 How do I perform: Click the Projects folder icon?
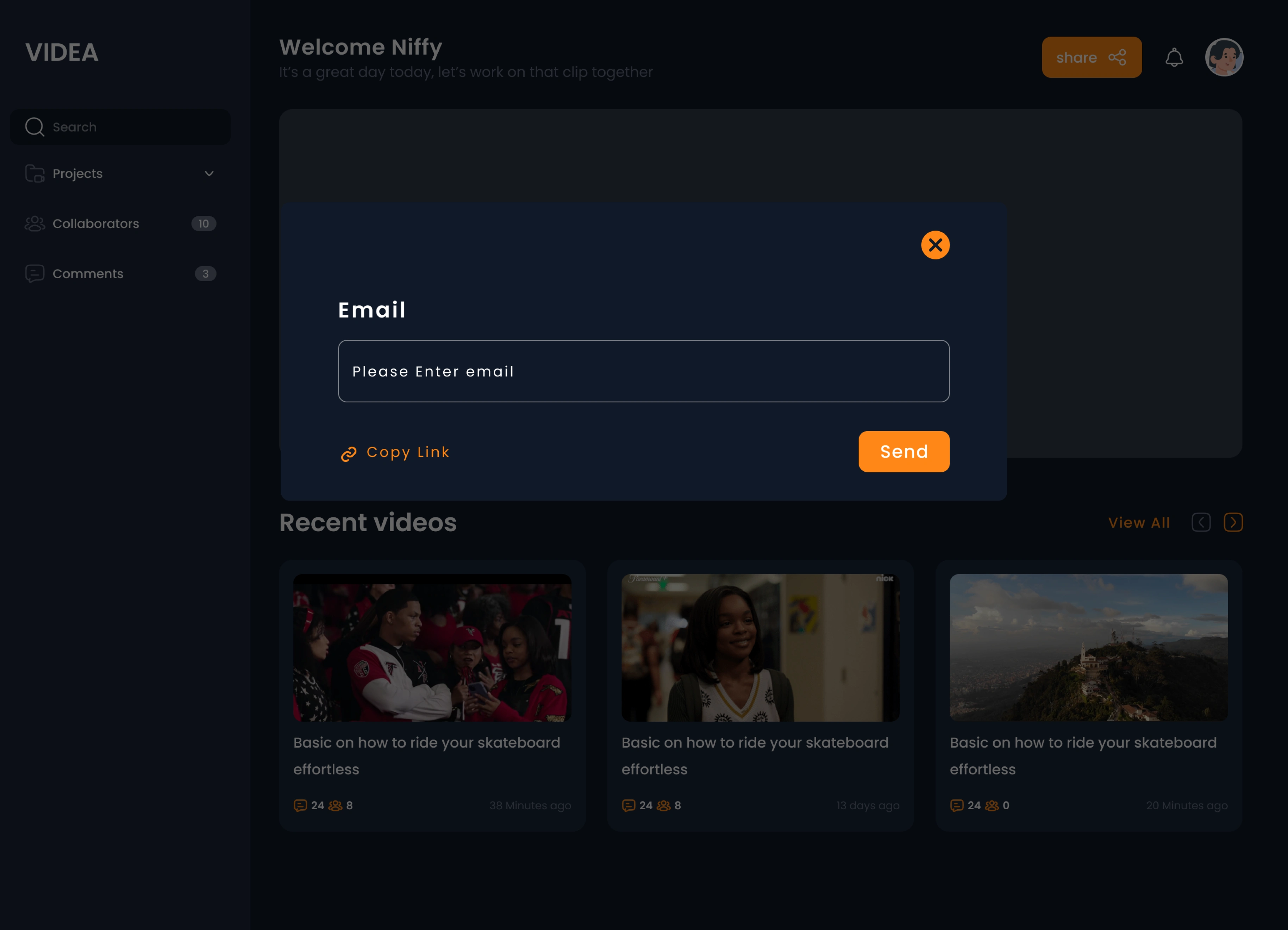tap(35, 174)
